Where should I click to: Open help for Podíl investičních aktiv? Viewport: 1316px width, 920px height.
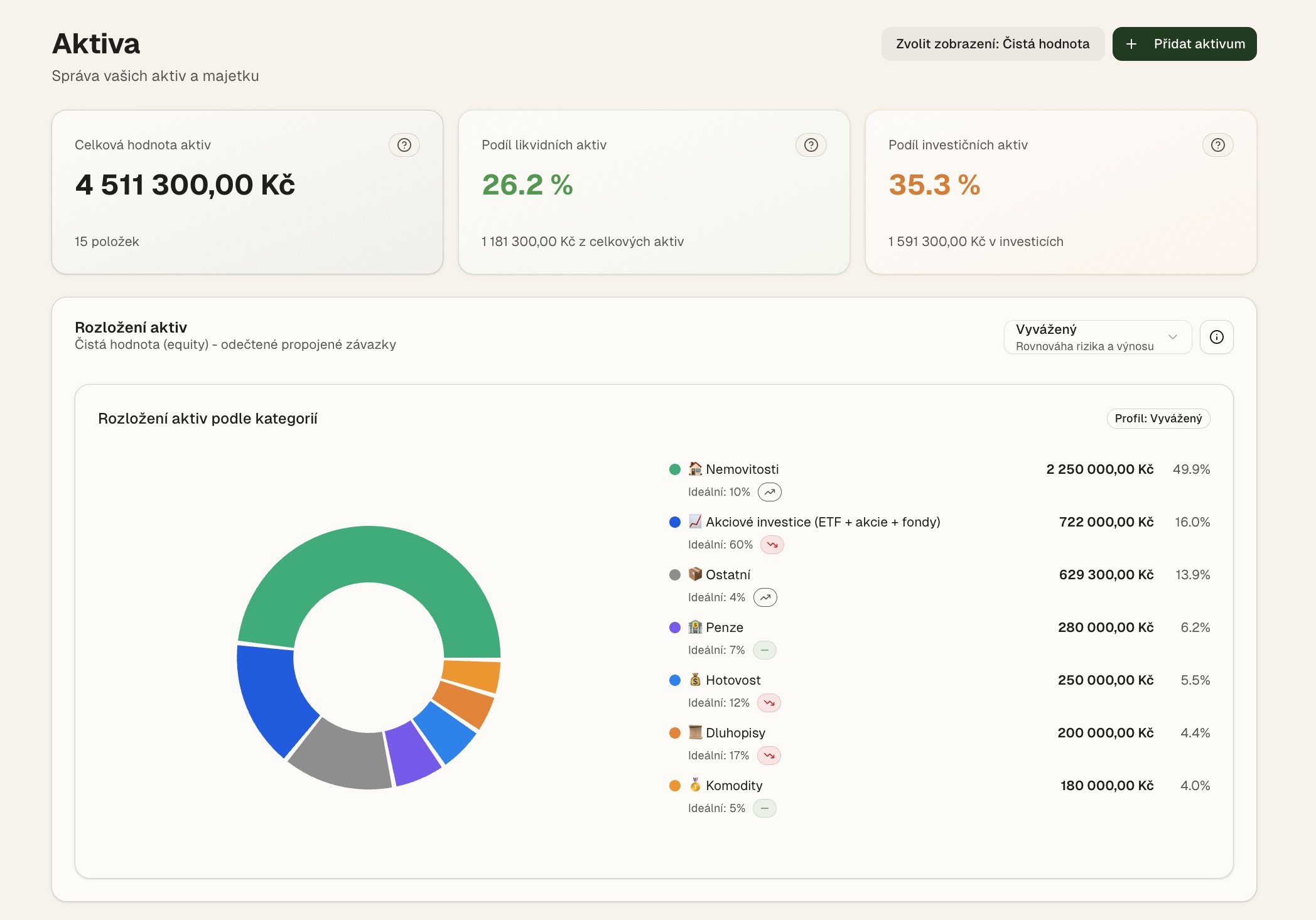pyautogui.click(x=1218, y=145)
